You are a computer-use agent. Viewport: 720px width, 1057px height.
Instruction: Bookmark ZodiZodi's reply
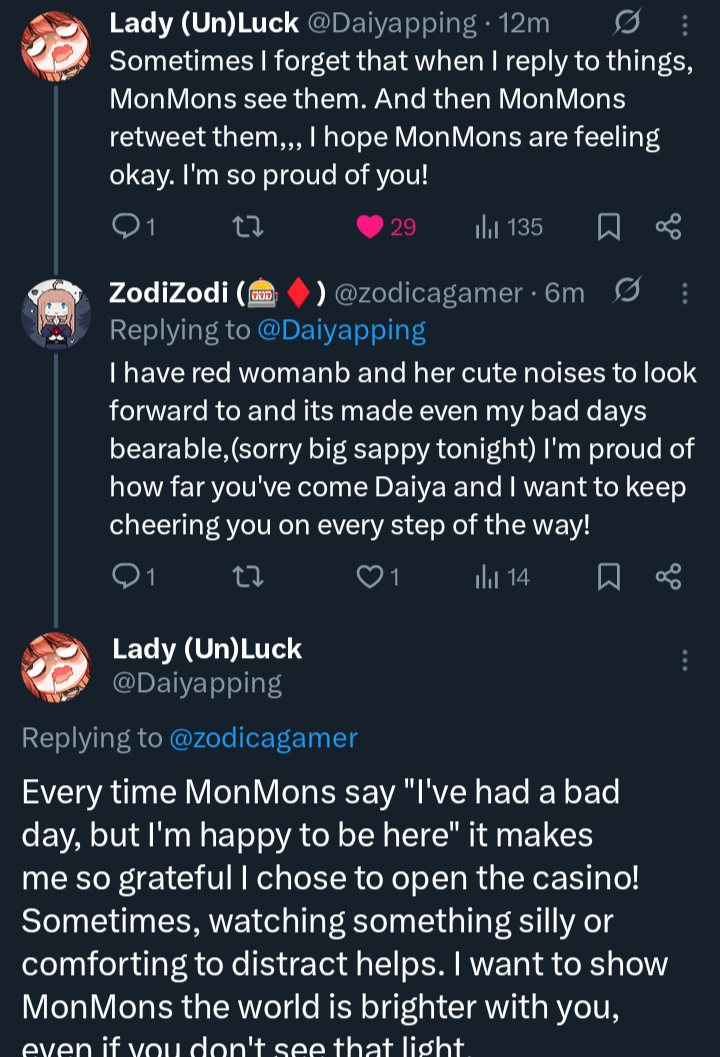pyautogui.click(x=608, y=576)
